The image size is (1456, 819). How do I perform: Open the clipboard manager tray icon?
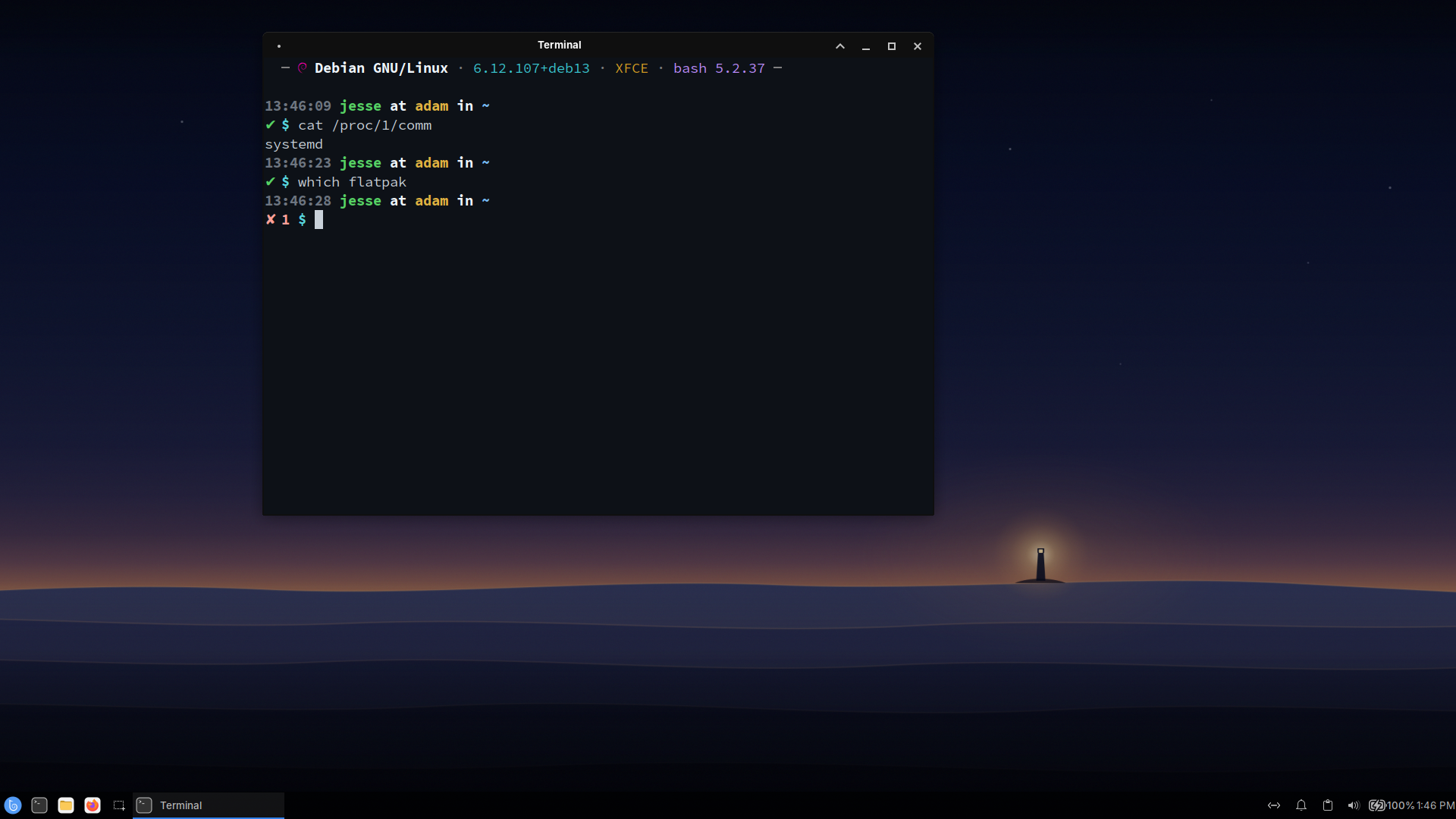(x=1328, y=805)
